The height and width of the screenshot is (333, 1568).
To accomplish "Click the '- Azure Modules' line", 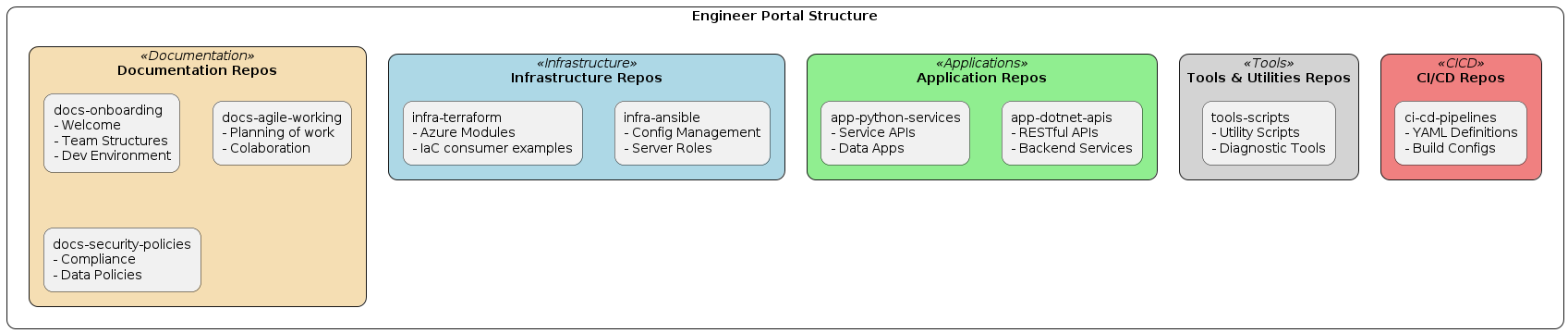I will pos(464,132).
